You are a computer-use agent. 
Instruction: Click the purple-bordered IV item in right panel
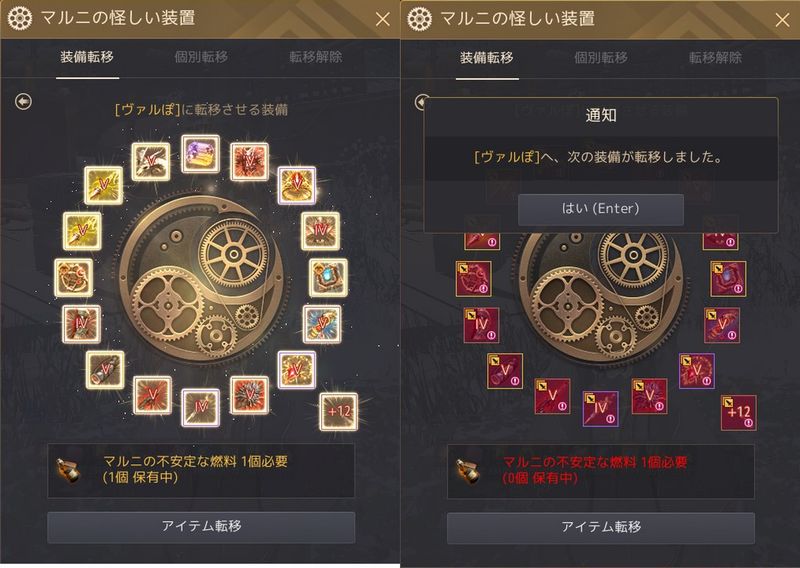[x=601, y=408]
